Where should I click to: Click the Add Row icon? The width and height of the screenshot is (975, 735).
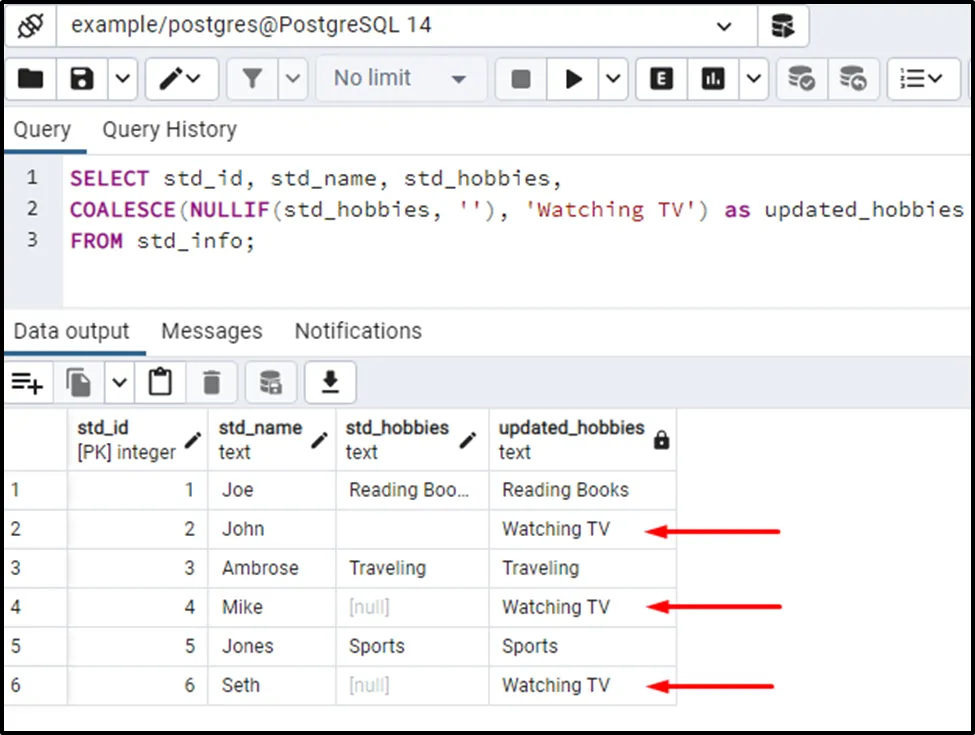pos(27,382)
